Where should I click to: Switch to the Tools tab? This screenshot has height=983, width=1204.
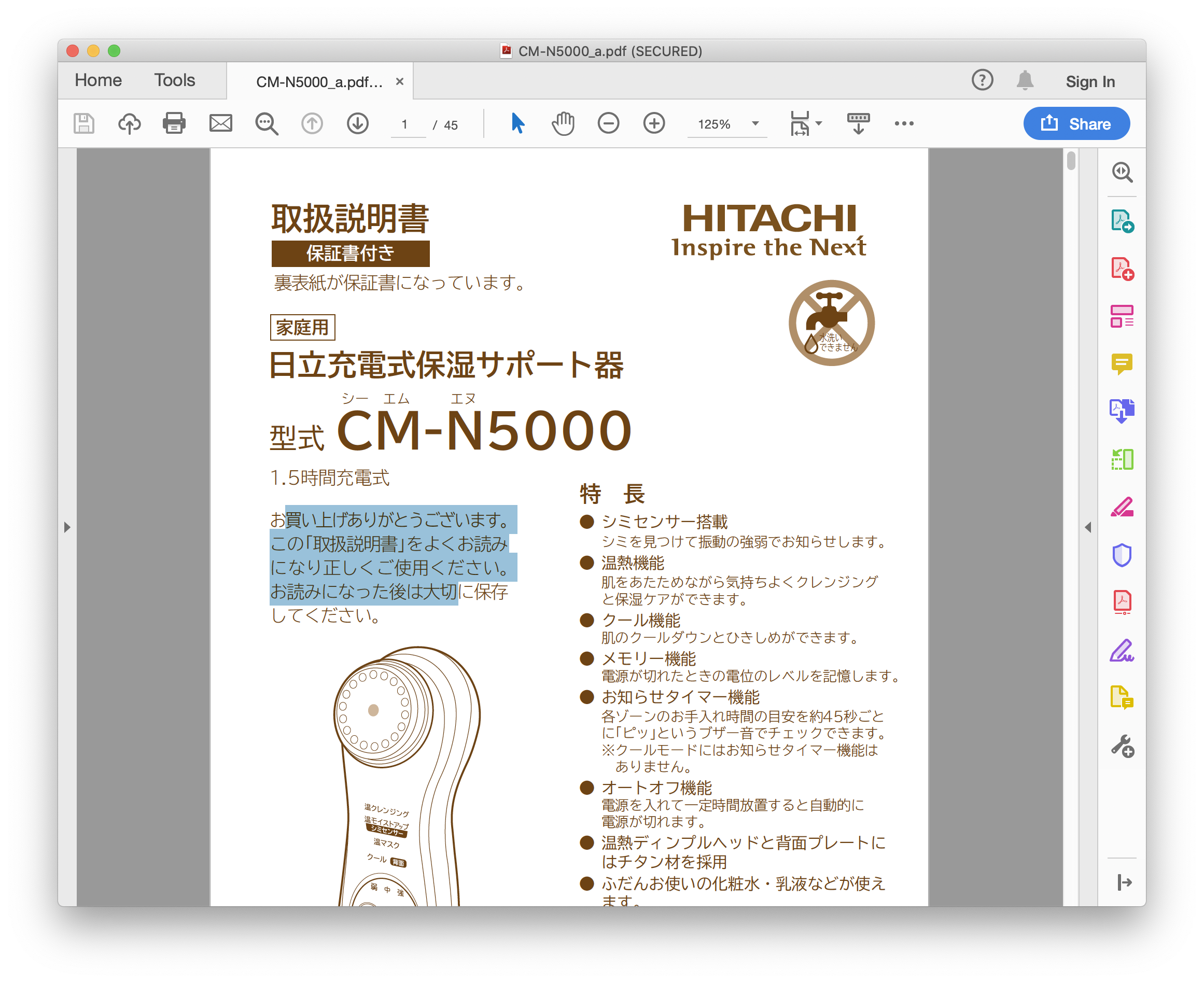(174, 80)
